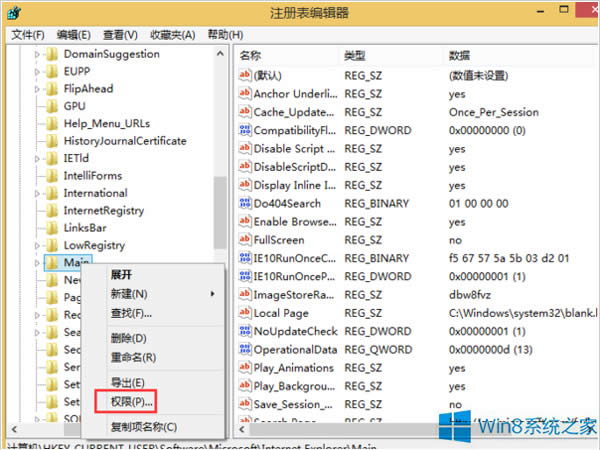Select the Display Inline I... value name
600x450 pixels.
(x=295, y=185)
